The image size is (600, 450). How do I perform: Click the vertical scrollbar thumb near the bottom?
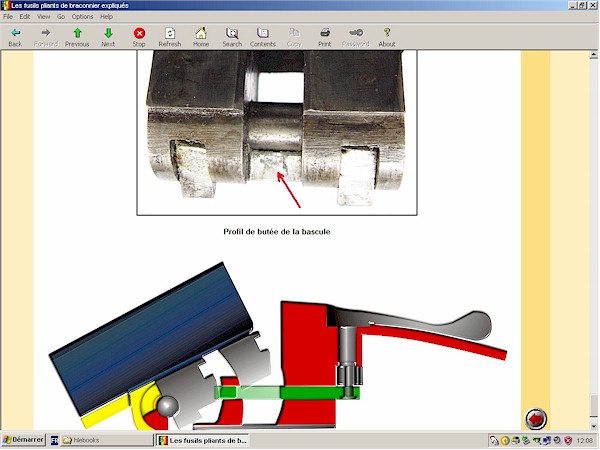(593, 406)
